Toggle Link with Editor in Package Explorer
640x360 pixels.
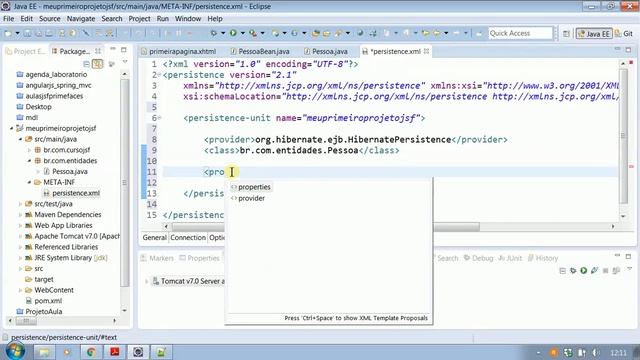click(x=98, y=64)
